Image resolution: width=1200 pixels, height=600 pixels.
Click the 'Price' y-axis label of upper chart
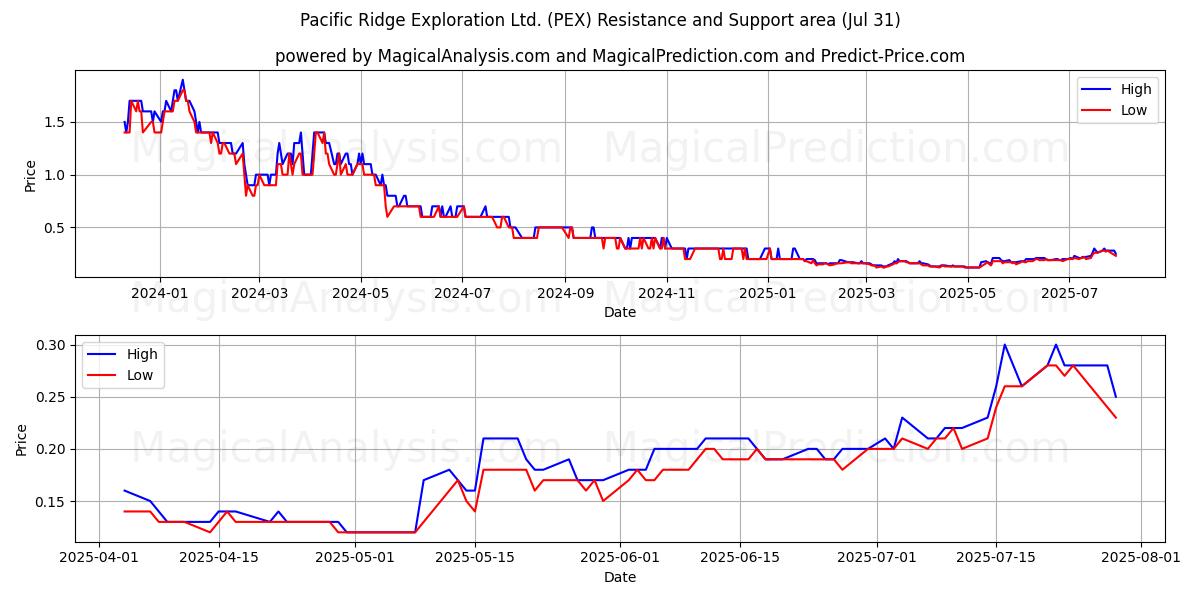(x=30, y=174)
